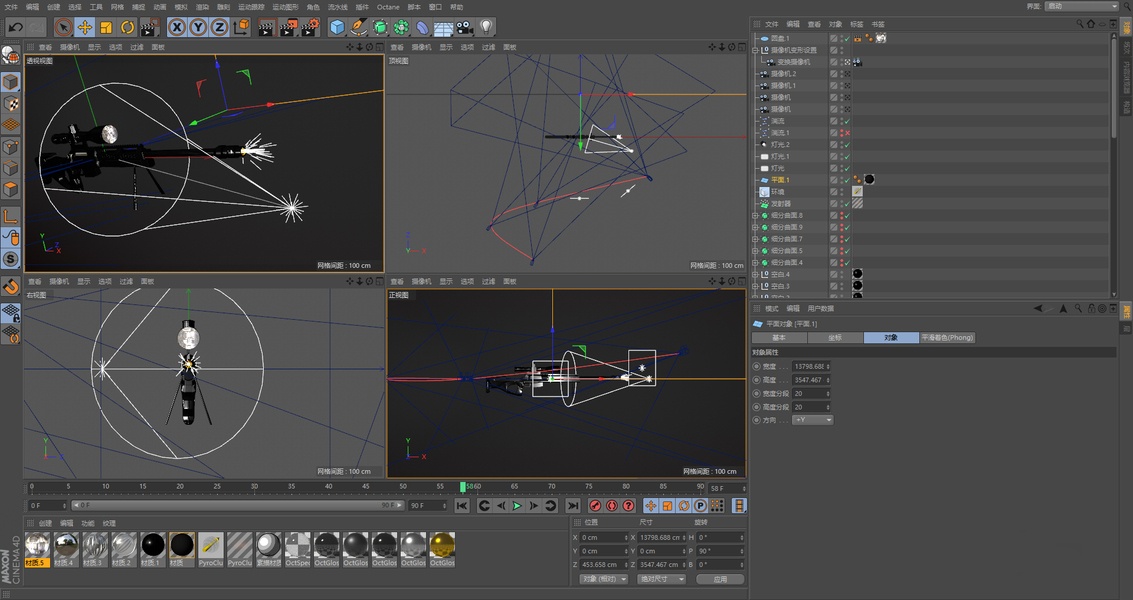This screenshot has height=600, width=1133.
Task: Click the Undo arrow icon
Action: 15,27
